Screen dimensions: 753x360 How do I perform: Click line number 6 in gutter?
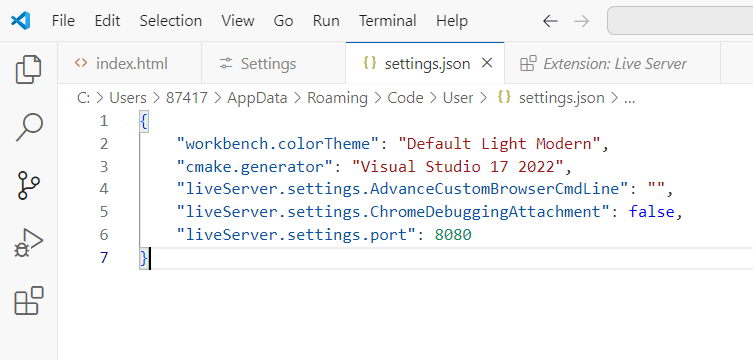point(104,235)
